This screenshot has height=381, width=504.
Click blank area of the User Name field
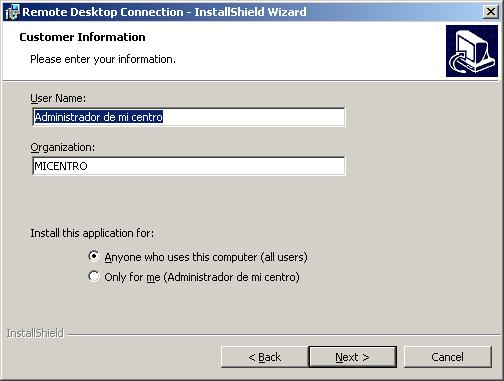coord(253,117)
